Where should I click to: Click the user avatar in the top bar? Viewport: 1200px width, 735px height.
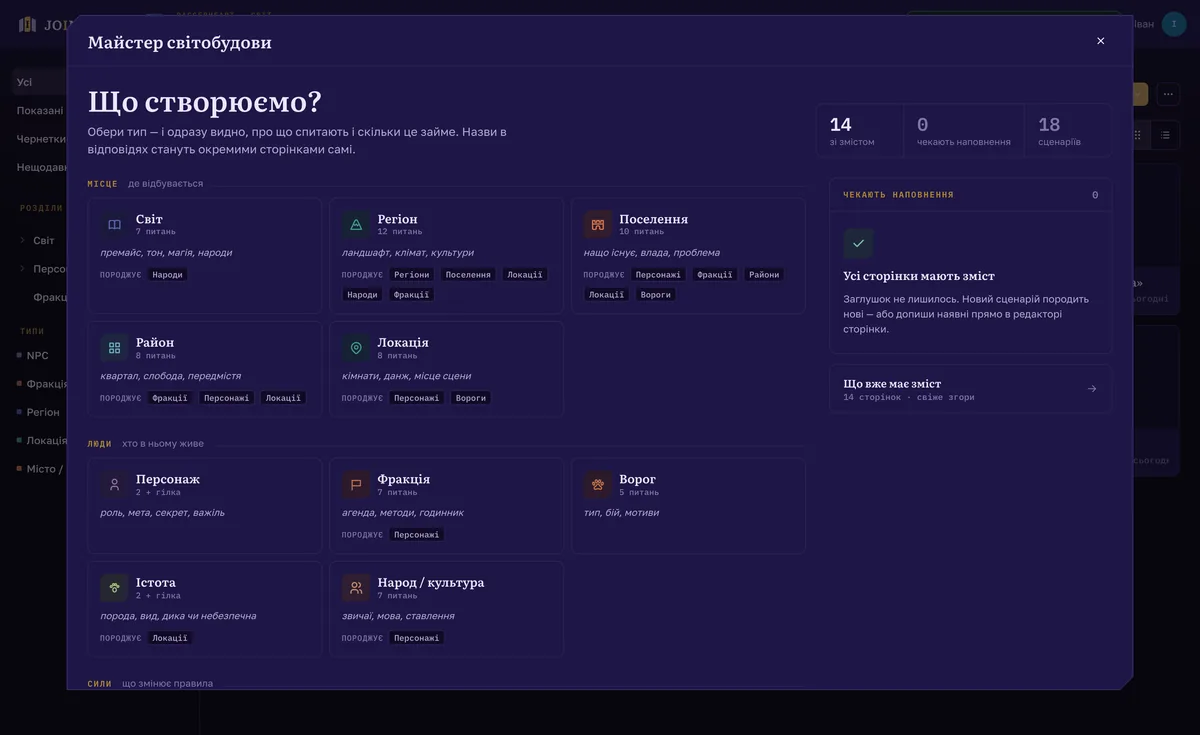[x=1174, y=24]
